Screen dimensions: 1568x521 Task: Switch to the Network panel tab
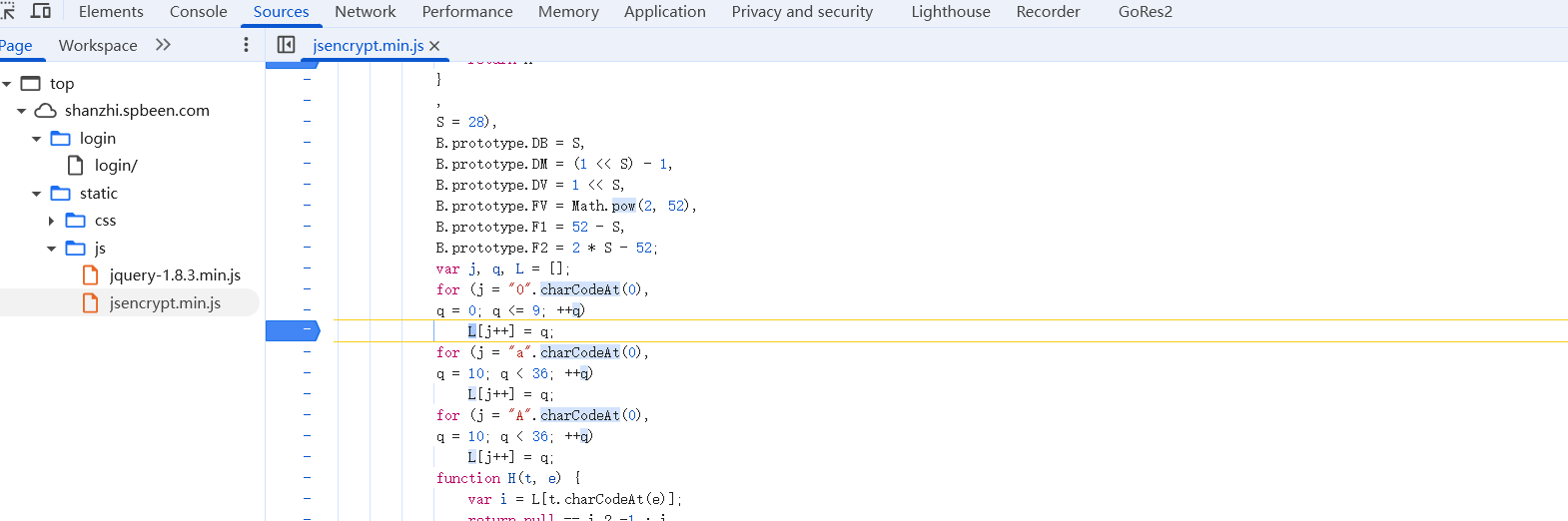click(x=365, y=12)
